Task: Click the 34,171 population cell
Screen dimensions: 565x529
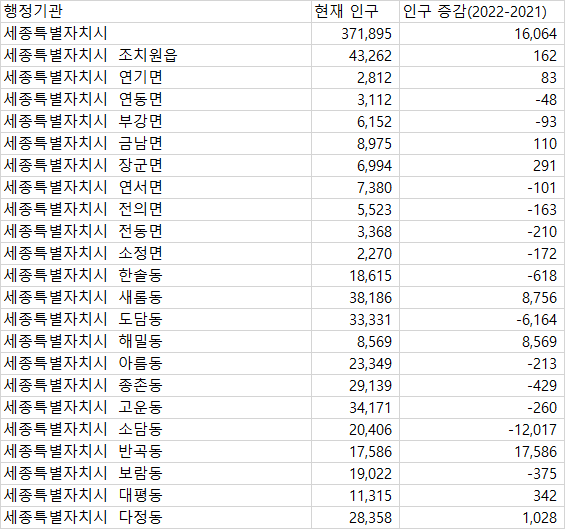Action: tap(355, 408)
